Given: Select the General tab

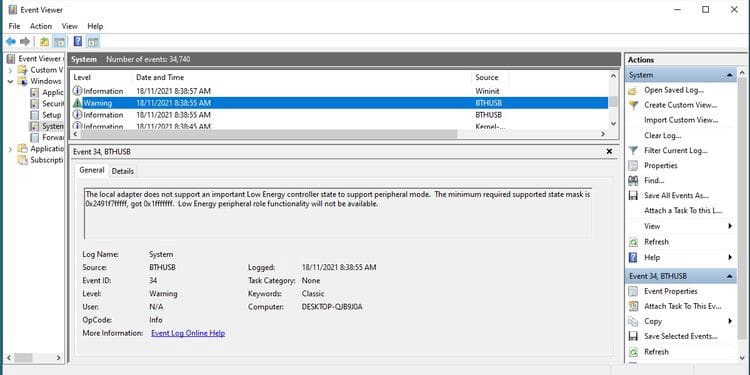Looking at the screenshot, I should tap(92, 170).
